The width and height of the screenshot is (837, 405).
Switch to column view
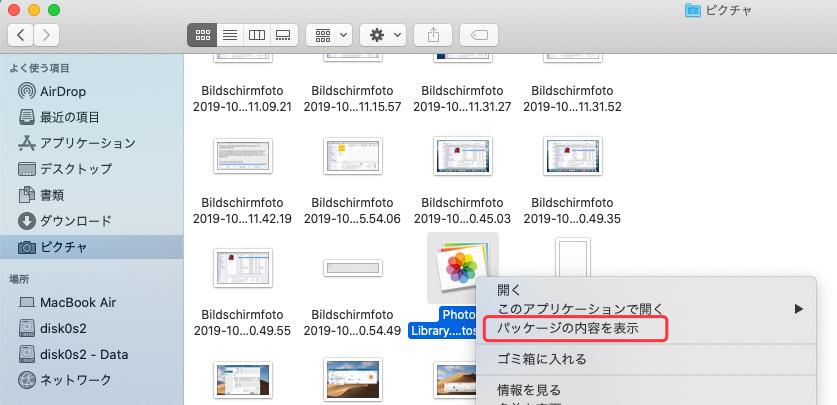tap(257, 34)
